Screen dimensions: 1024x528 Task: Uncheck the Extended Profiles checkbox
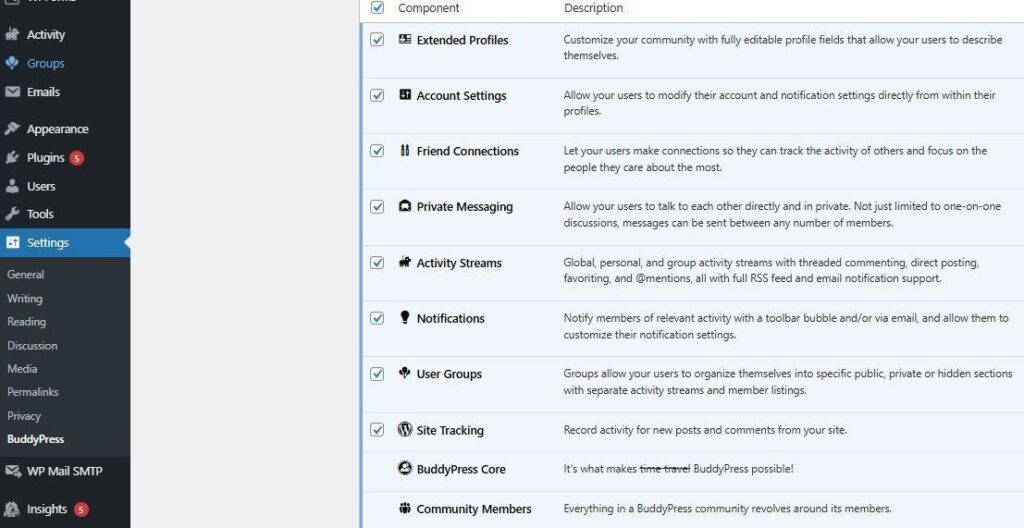377,39
